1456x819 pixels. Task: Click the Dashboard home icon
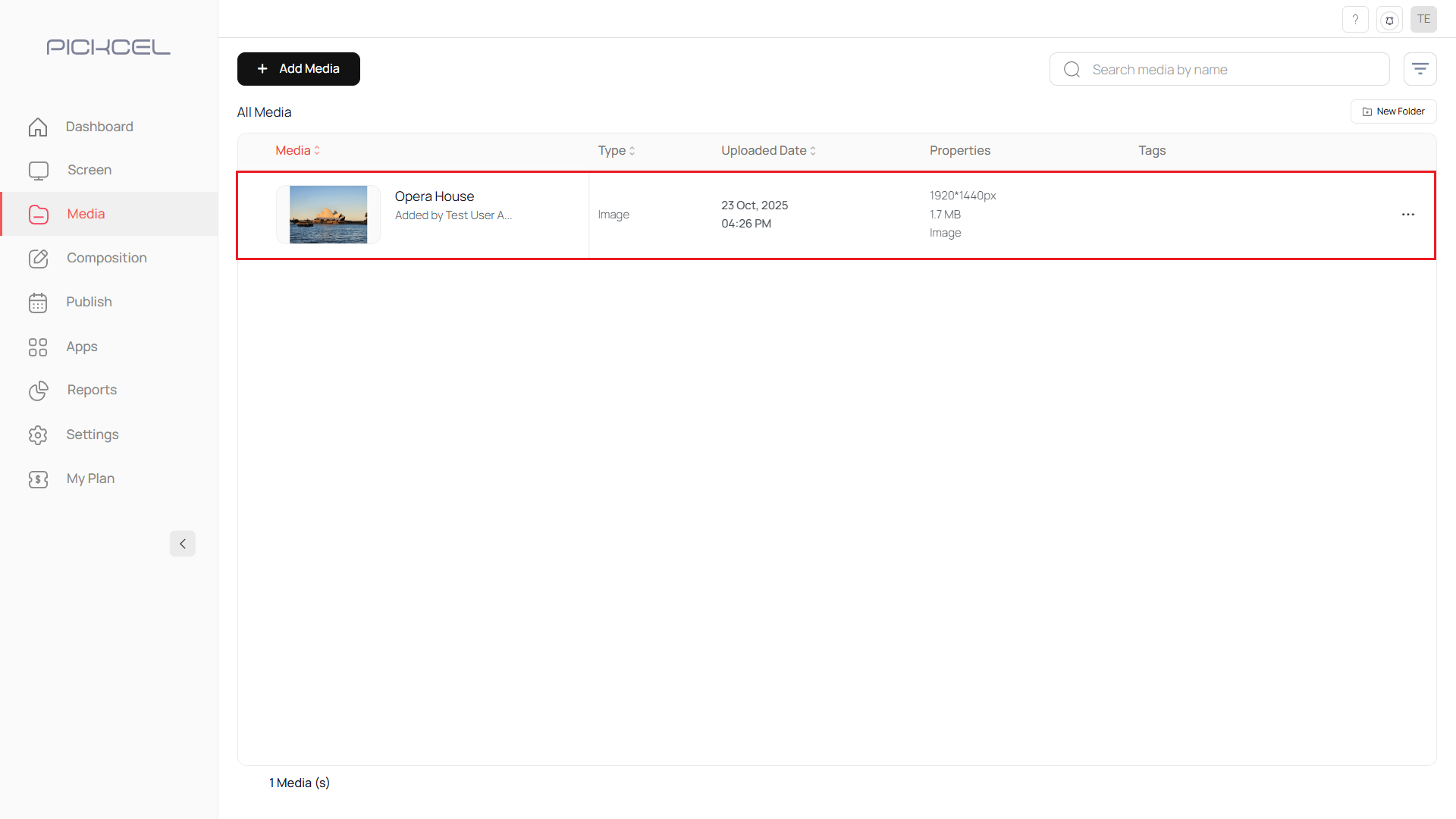38,127
